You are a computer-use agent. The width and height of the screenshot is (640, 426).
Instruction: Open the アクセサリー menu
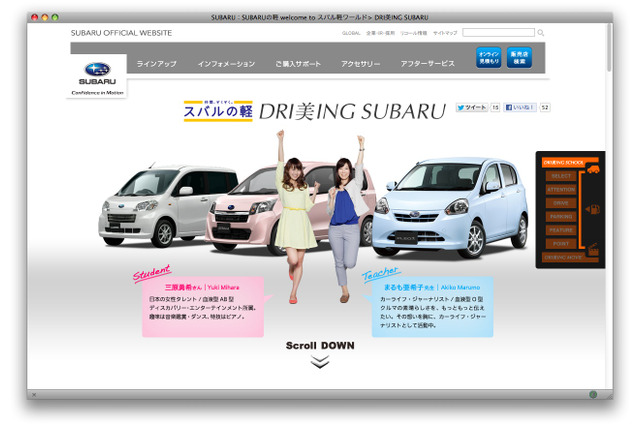coord(360,64)
